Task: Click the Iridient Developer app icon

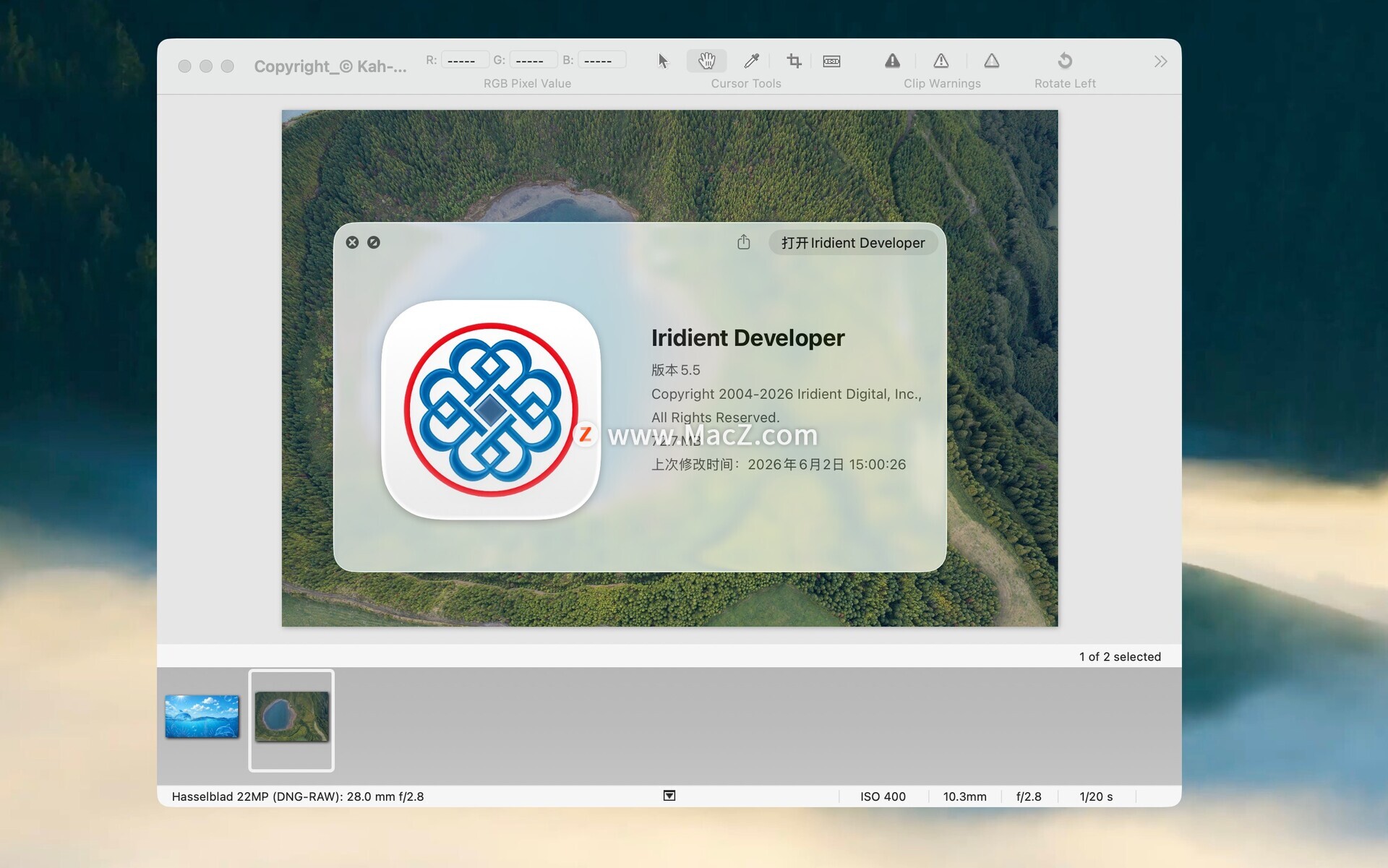Action: [x=491, y=410]
